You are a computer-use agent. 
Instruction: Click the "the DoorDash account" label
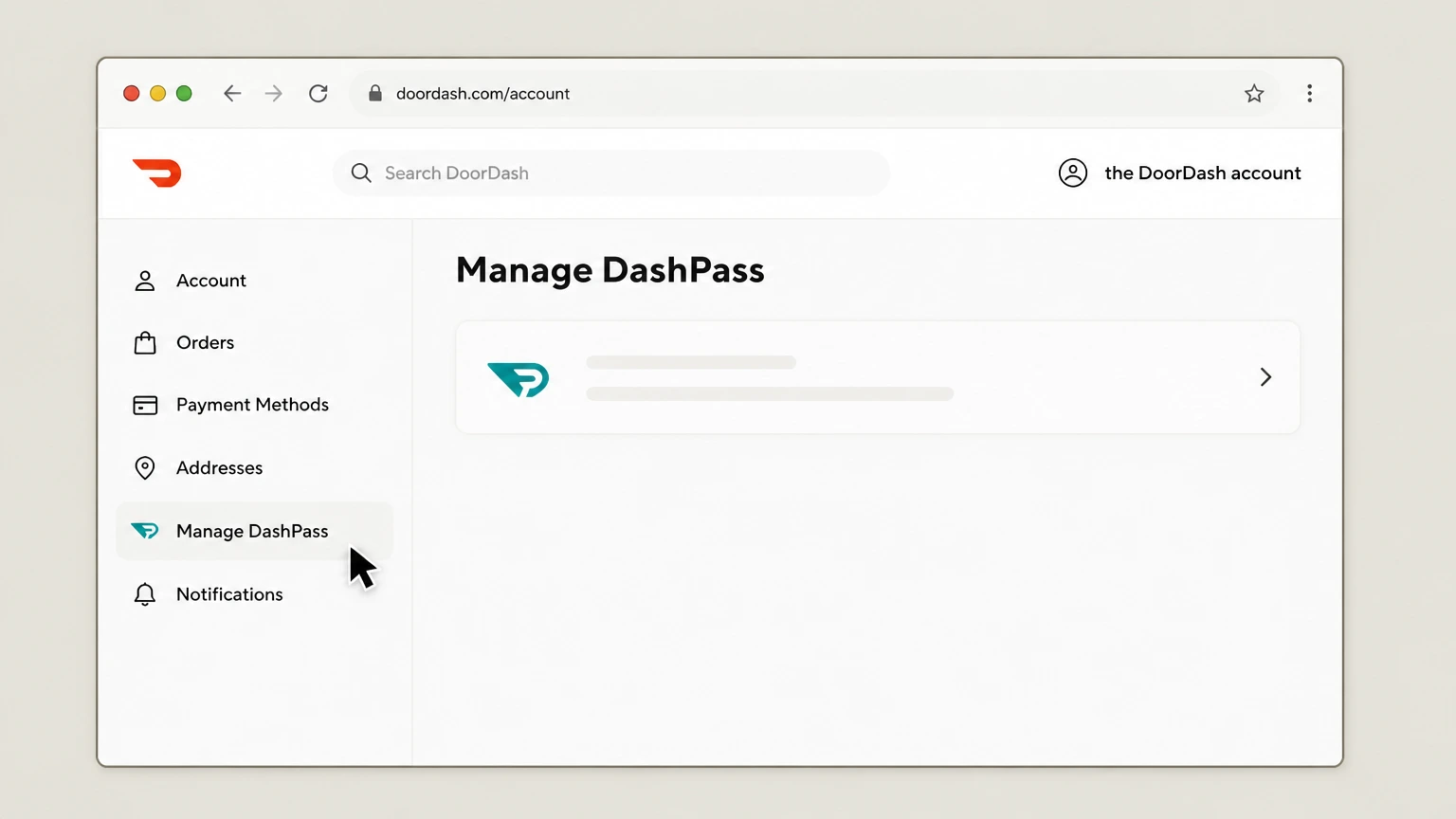pyautogui.click(x=1203, y=173)
